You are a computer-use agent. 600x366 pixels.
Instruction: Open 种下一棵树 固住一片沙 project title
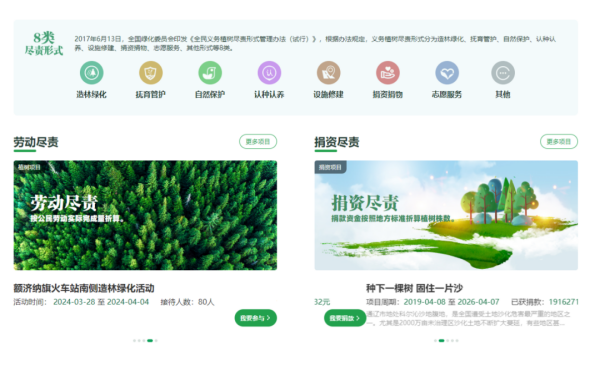[414, 288]
